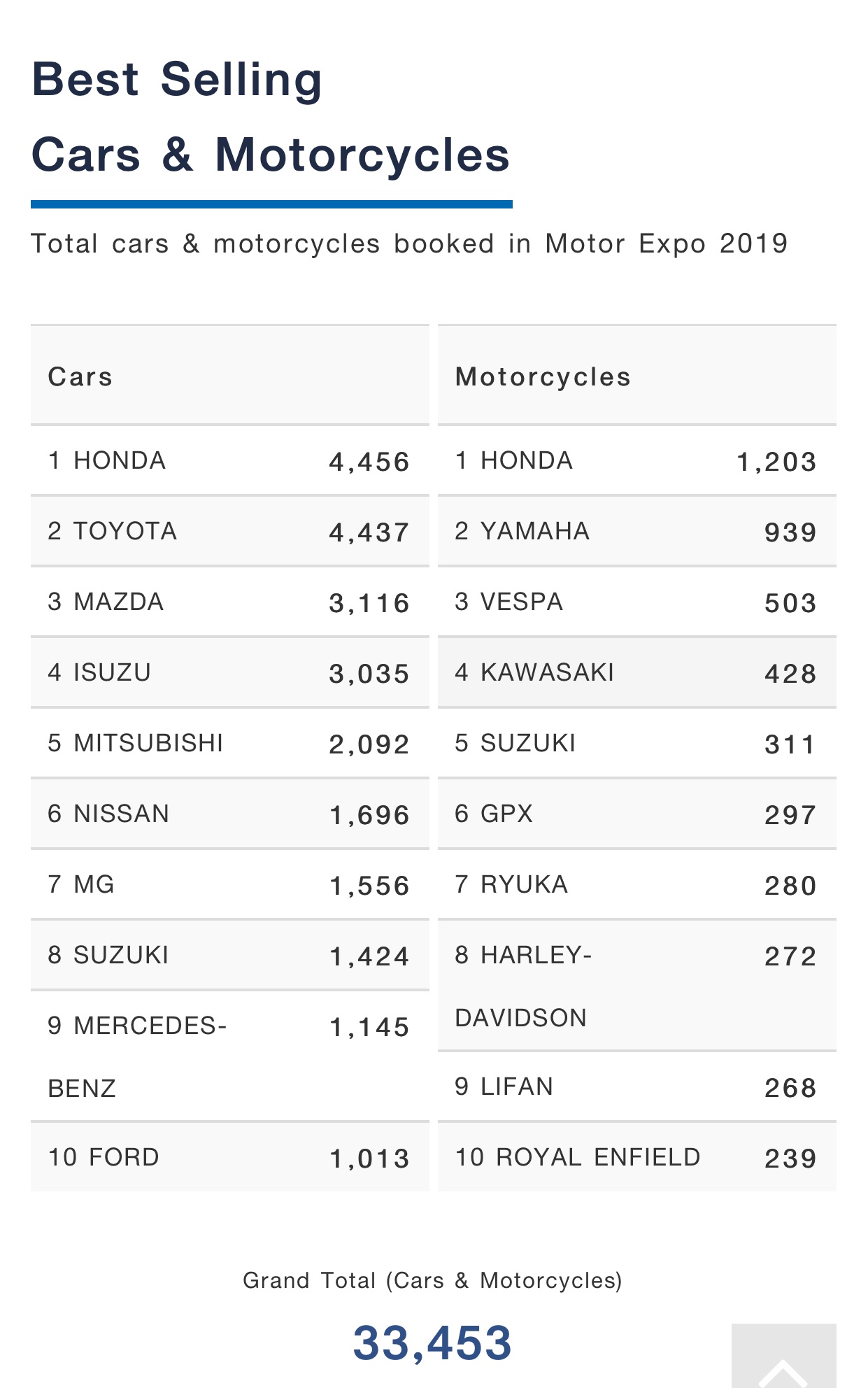Select the GPX motorcycles row
Image resolution: width=868 pixels, height=1388 pixels.
[x=637, y=814]
